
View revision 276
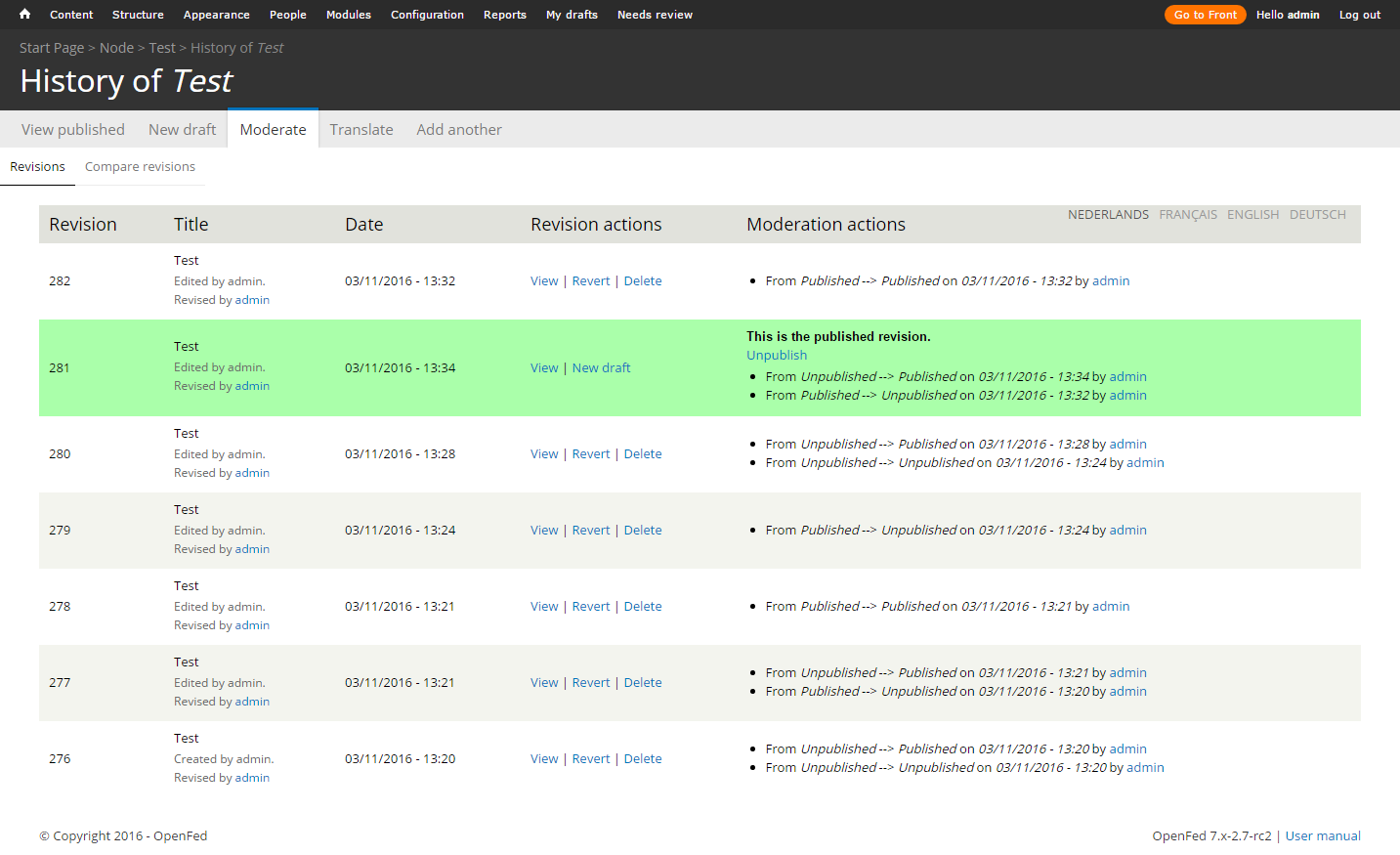tap(544, 759)
